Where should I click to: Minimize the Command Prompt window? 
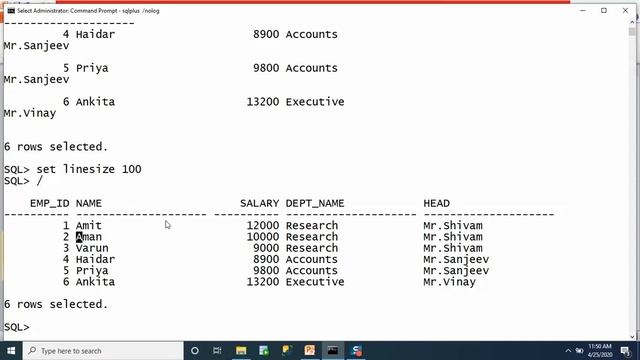click(583, 11)
